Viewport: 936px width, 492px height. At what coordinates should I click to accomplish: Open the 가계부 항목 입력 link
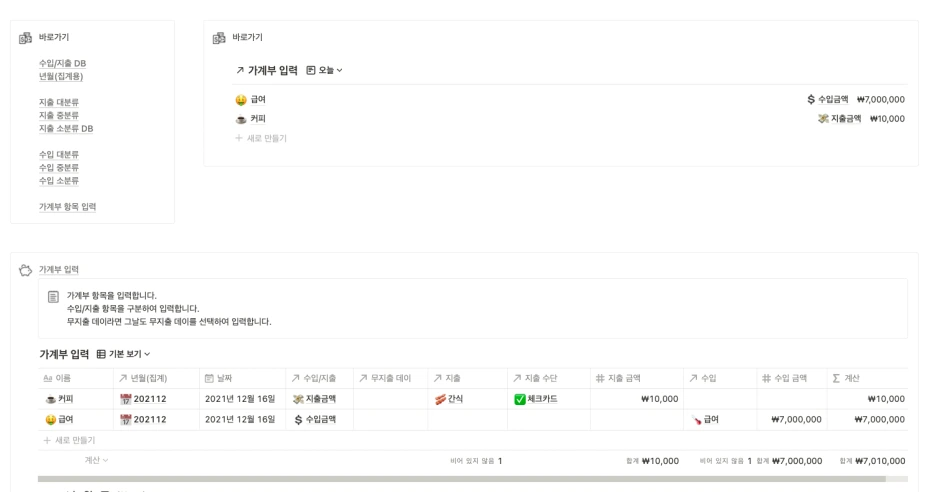[67, 207]
